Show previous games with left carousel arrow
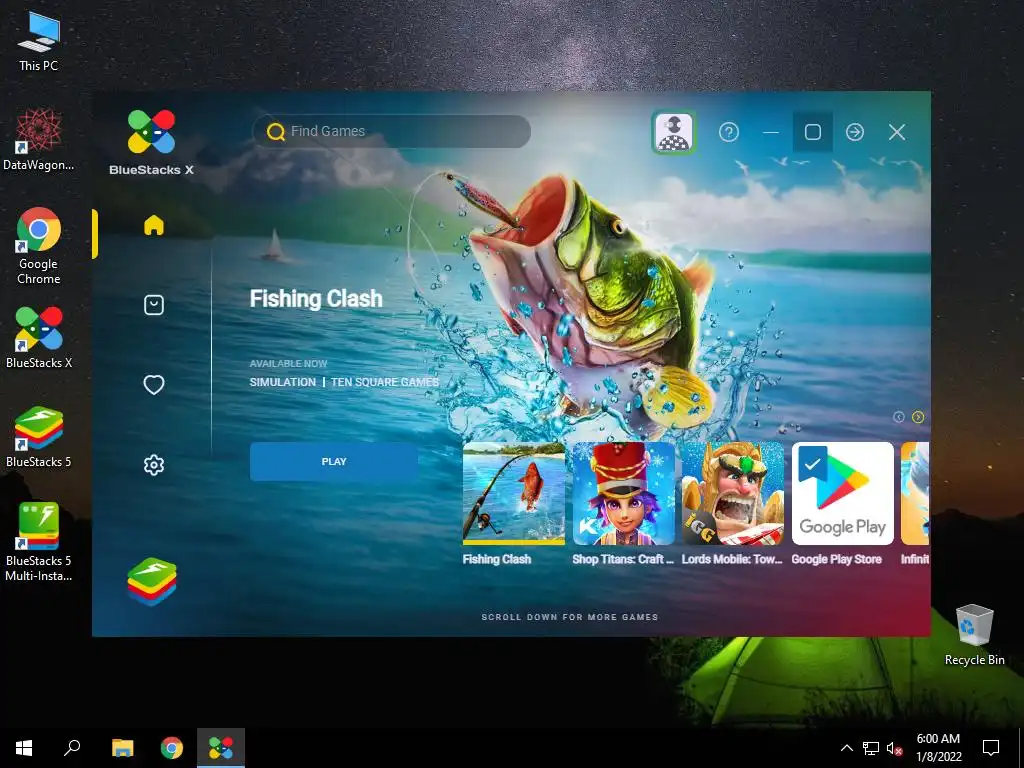The height and width of the screenshot is (768, 1024). point(899,417)
